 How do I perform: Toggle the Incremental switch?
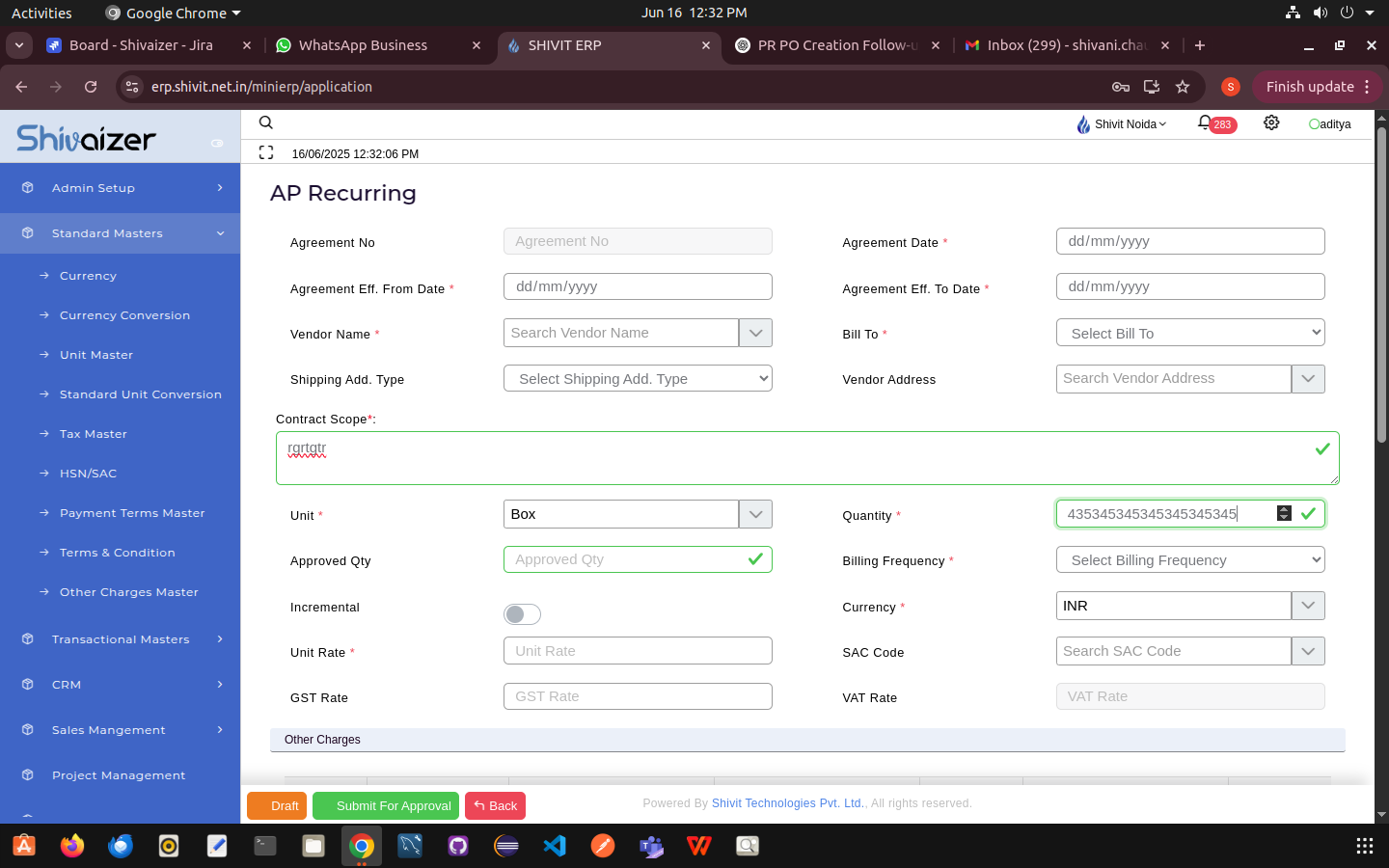[522, 614]
